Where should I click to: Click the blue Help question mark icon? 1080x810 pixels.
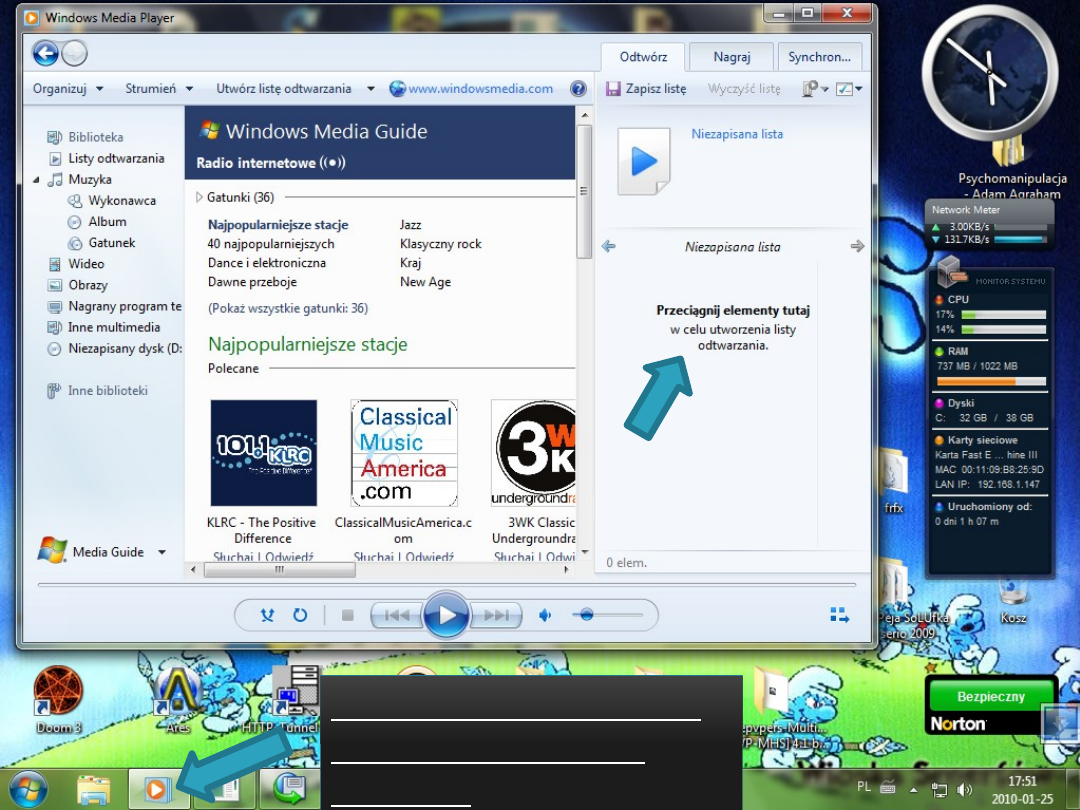578,88
